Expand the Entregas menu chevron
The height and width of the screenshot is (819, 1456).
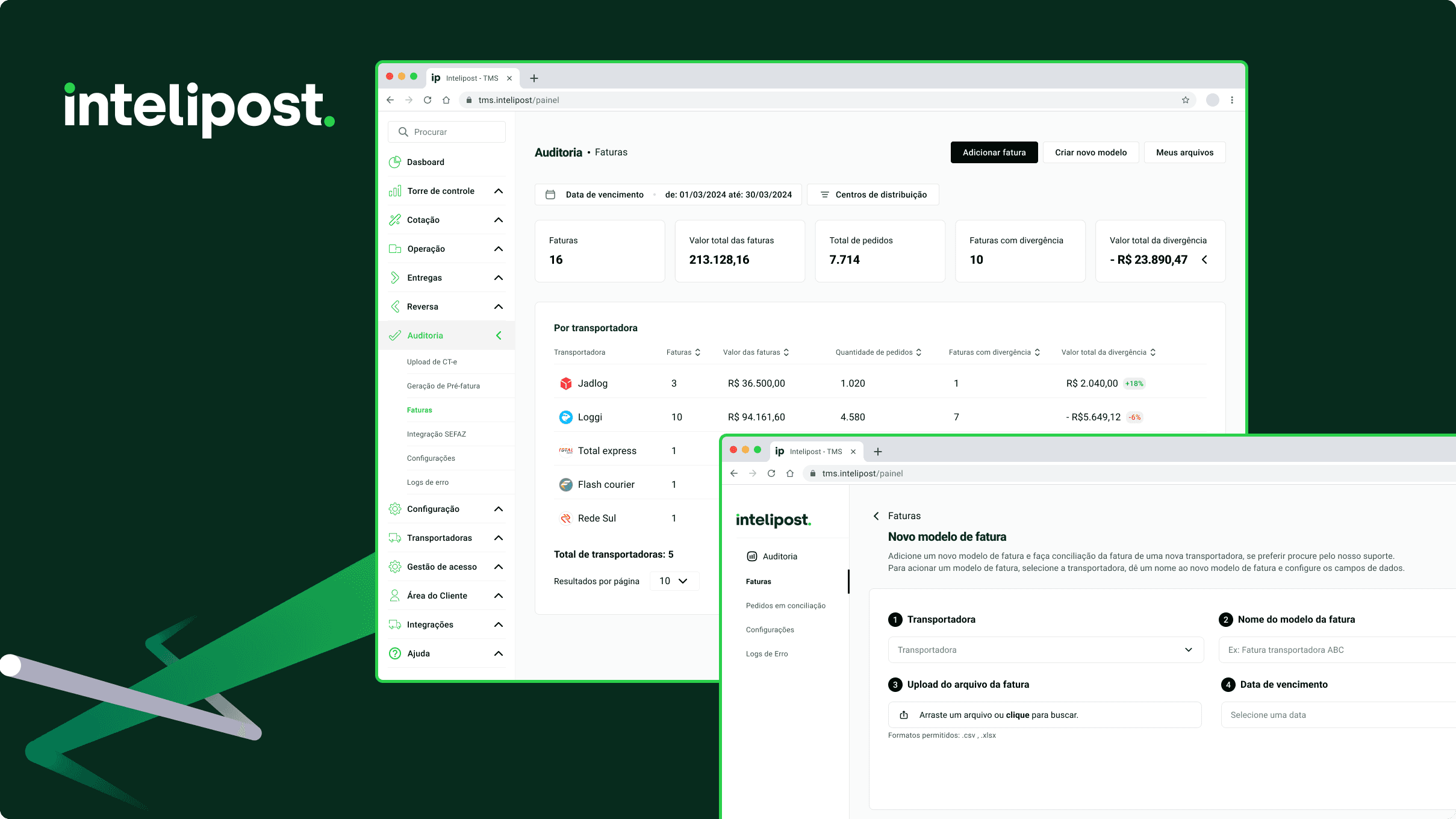(499, 278)
